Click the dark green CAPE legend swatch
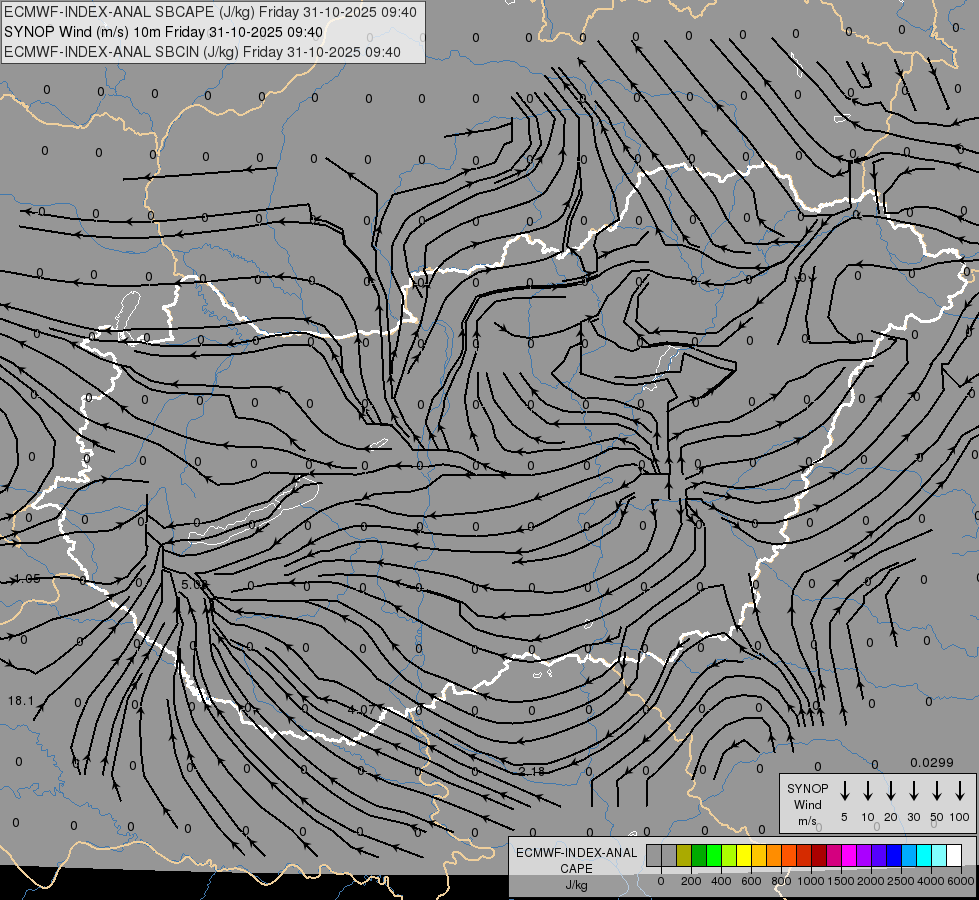This screenshot has width=979, height=900. click(699, 855)
